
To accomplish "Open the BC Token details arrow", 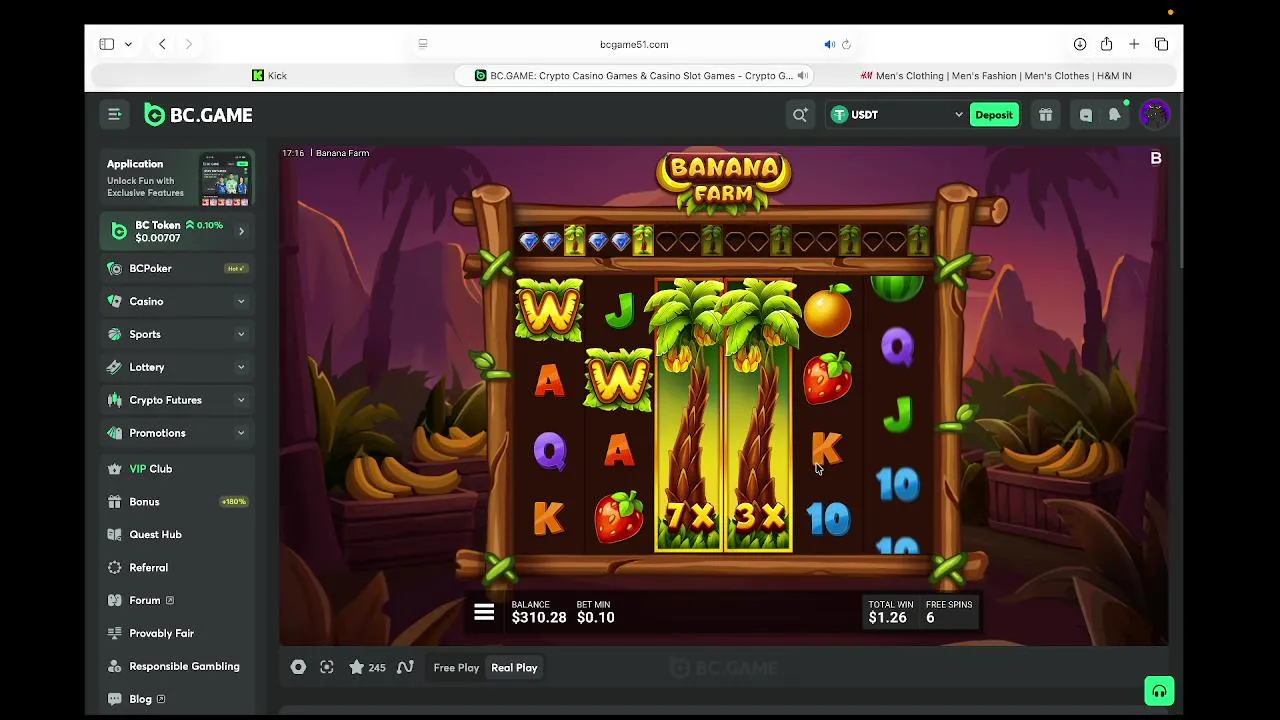I will (x=241, y=231).
